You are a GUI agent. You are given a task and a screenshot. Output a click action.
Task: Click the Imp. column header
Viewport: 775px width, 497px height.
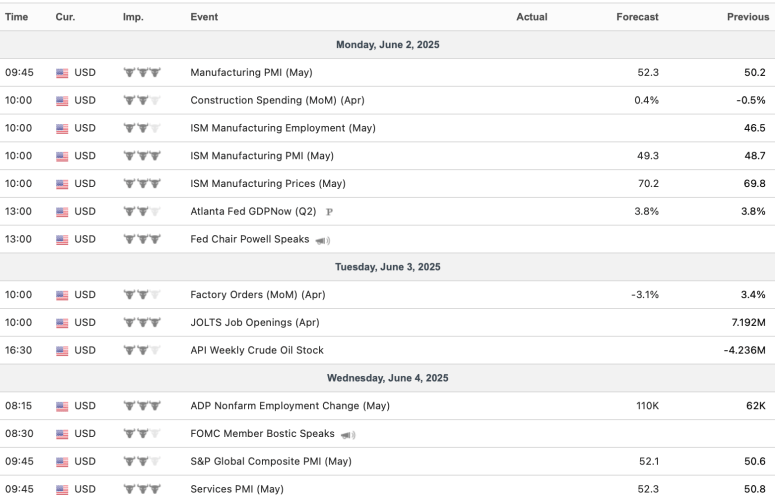pos(133,17)
